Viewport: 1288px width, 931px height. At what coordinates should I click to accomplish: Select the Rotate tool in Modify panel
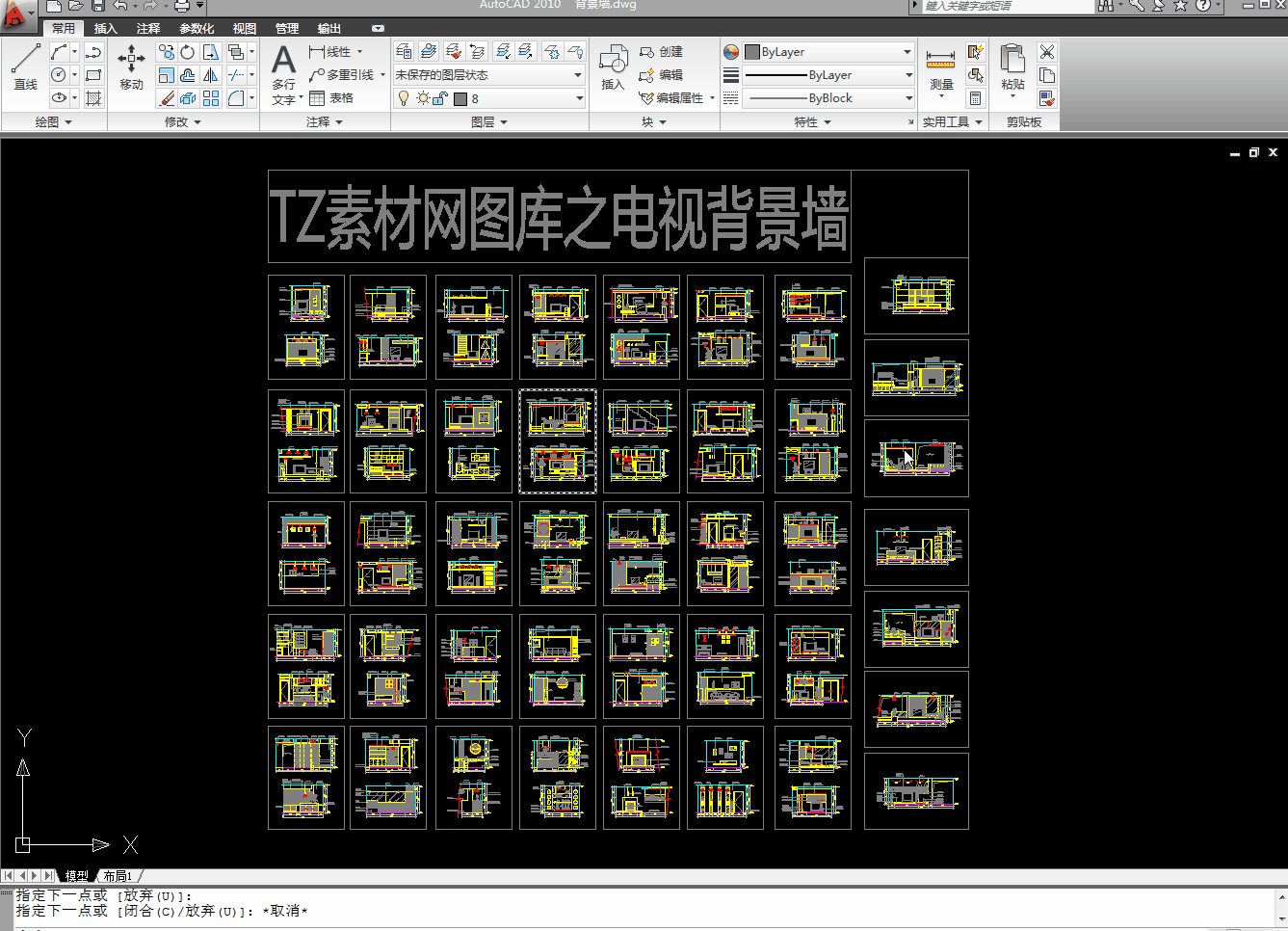coord(188,52)
